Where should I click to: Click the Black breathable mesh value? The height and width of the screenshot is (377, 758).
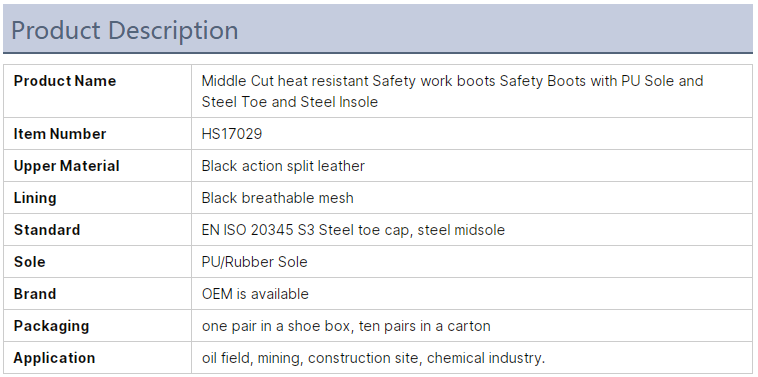coord(277,198)
